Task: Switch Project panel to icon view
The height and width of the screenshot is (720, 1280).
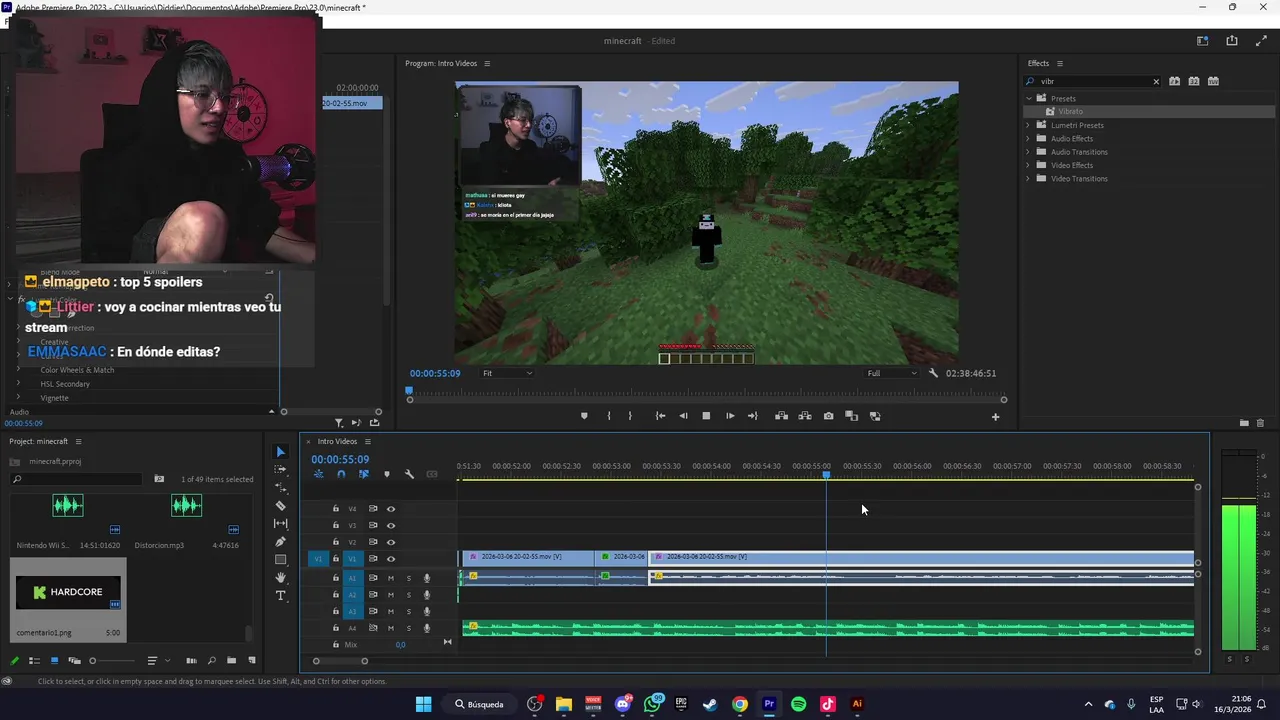Action: (x=54, y=661)
